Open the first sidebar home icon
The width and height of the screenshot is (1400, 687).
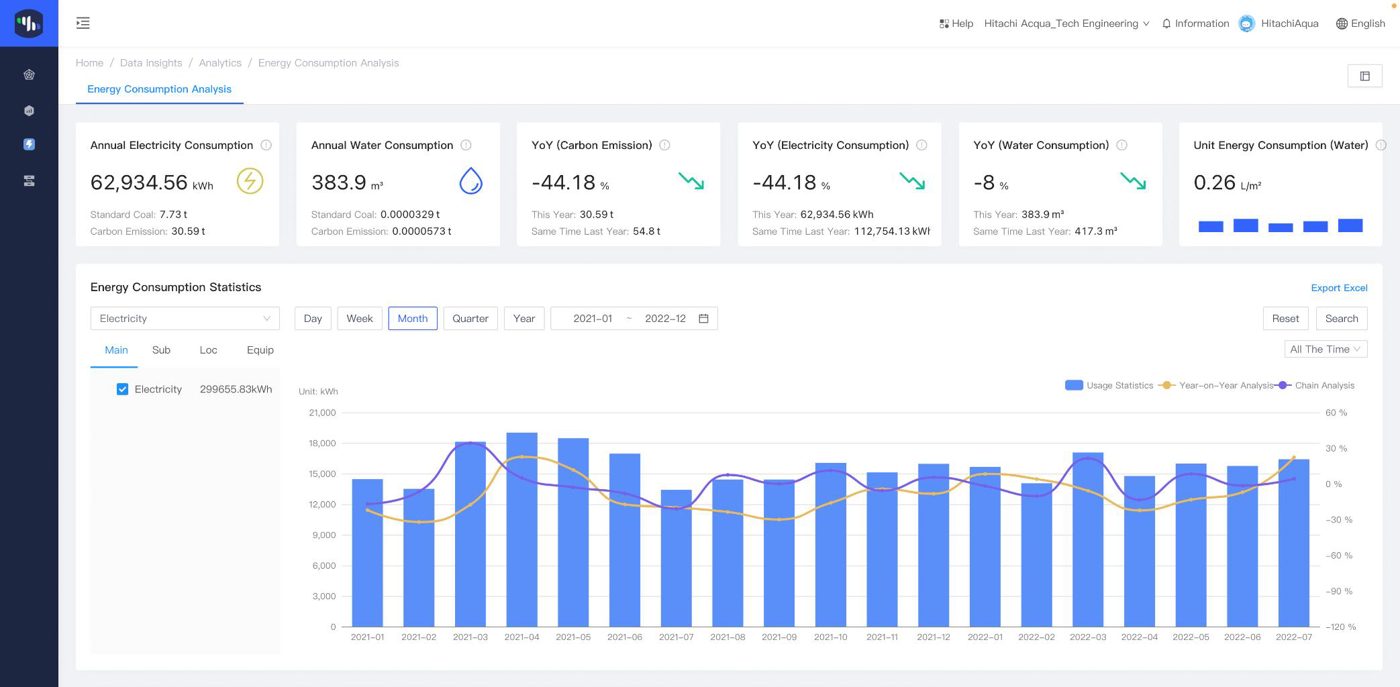[29, 74]
